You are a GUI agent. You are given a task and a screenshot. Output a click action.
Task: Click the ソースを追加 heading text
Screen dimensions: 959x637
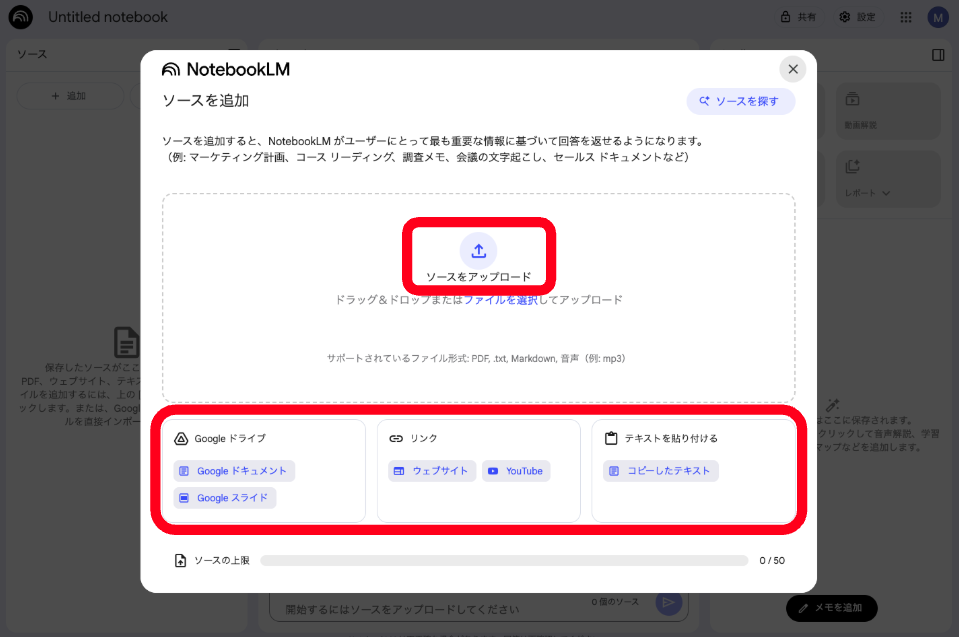[206, 101]
